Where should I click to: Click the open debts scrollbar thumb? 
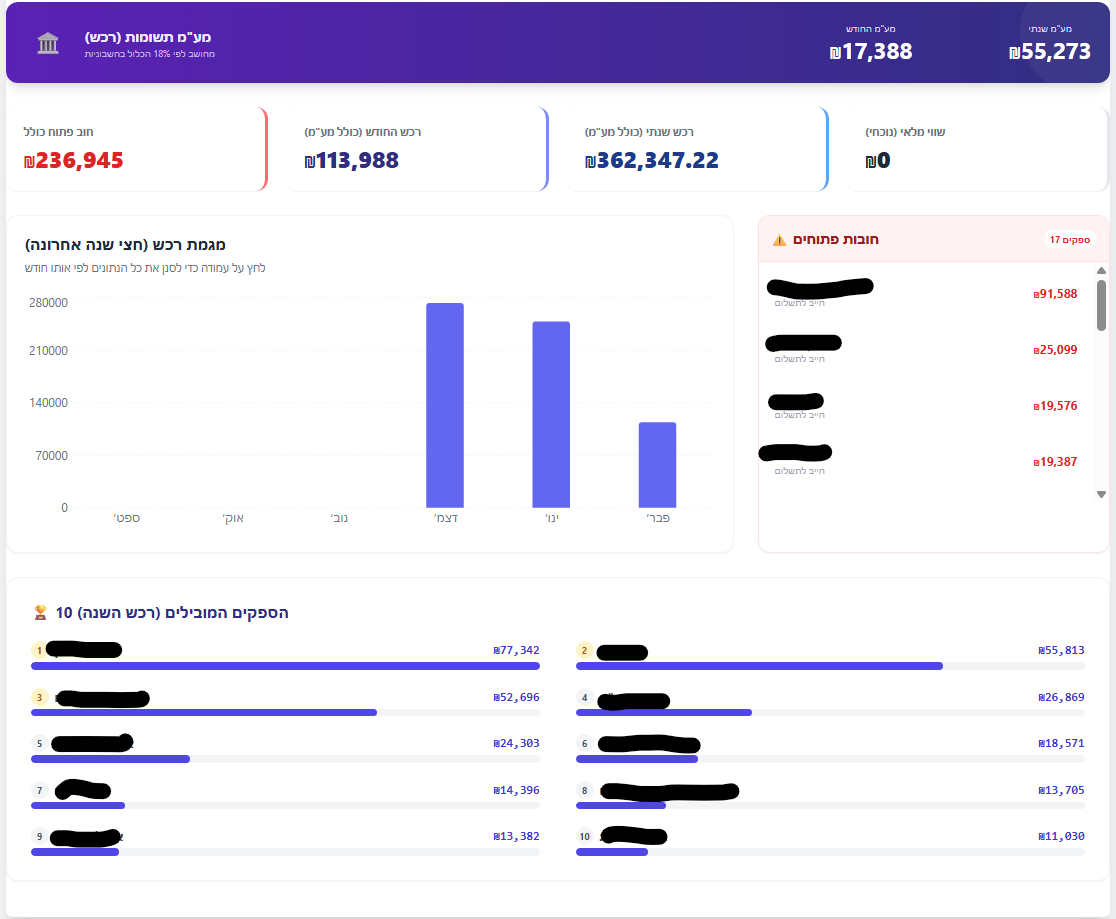click(x=1101, y=304)
